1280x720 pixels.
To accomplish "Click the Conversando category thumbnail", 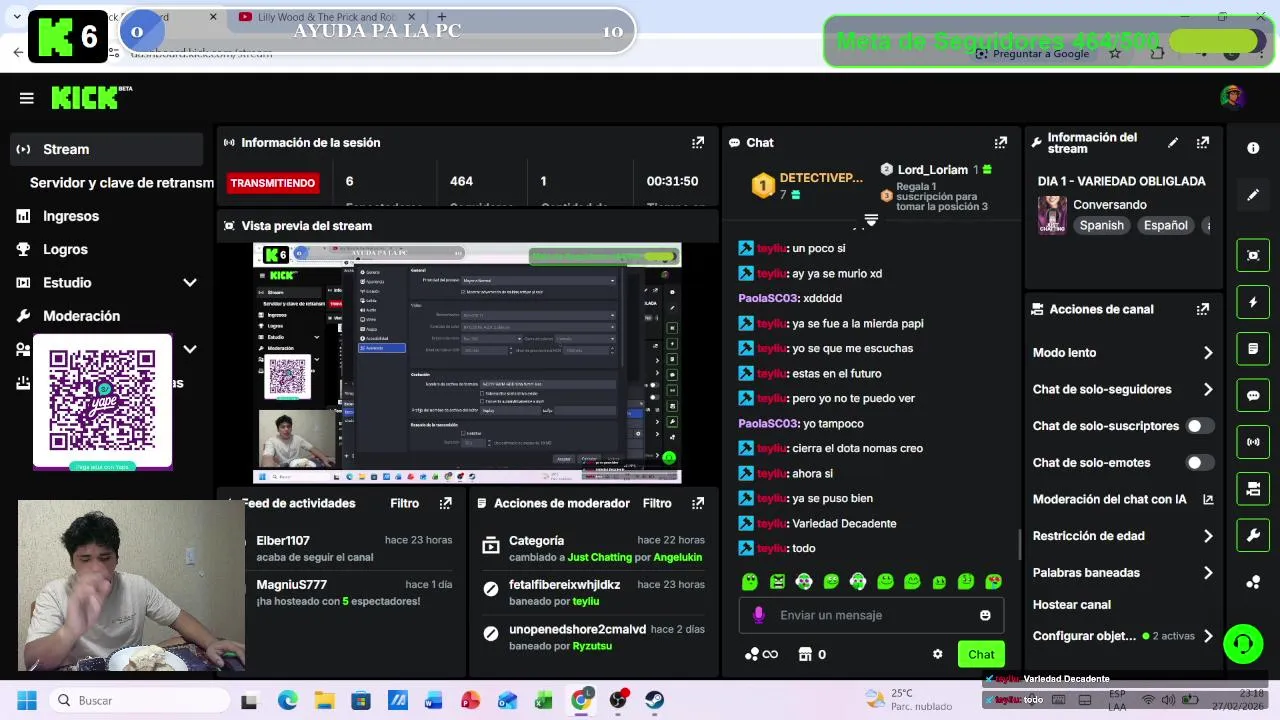I will (x=1051, y=215).
